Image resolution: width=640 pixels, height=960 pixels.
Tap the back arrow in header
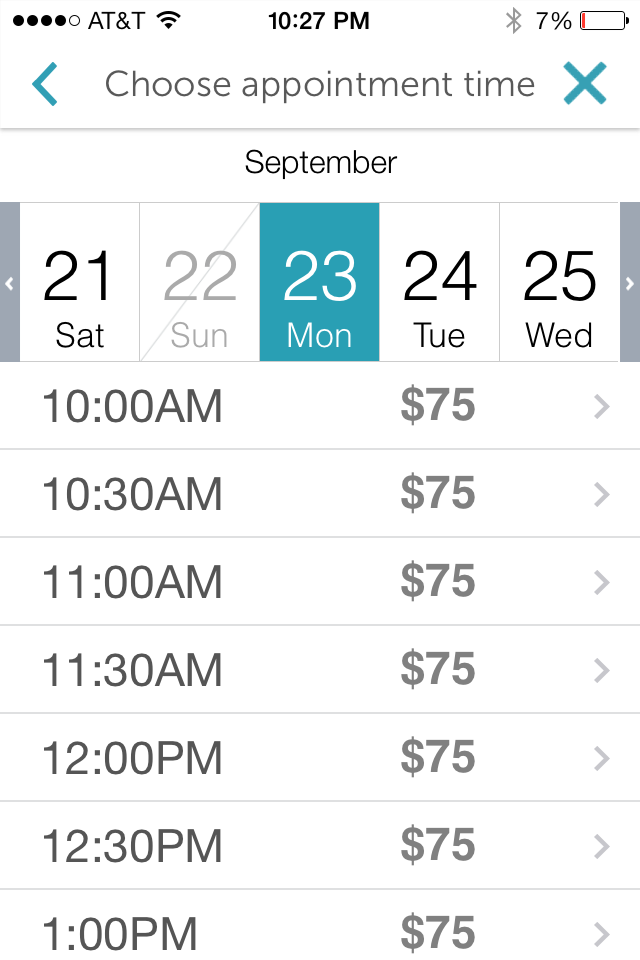point(45,84)
